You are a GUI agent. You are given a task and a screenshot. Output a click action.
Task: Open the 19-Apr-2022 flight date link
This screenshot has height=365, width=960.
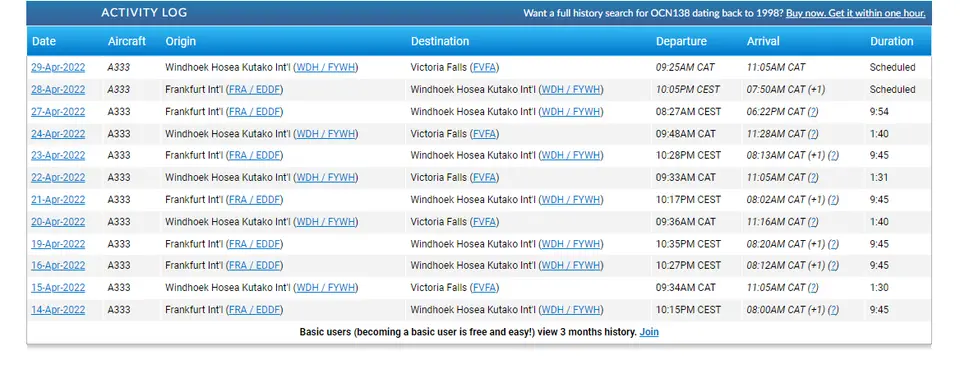[x=58, y=244]
